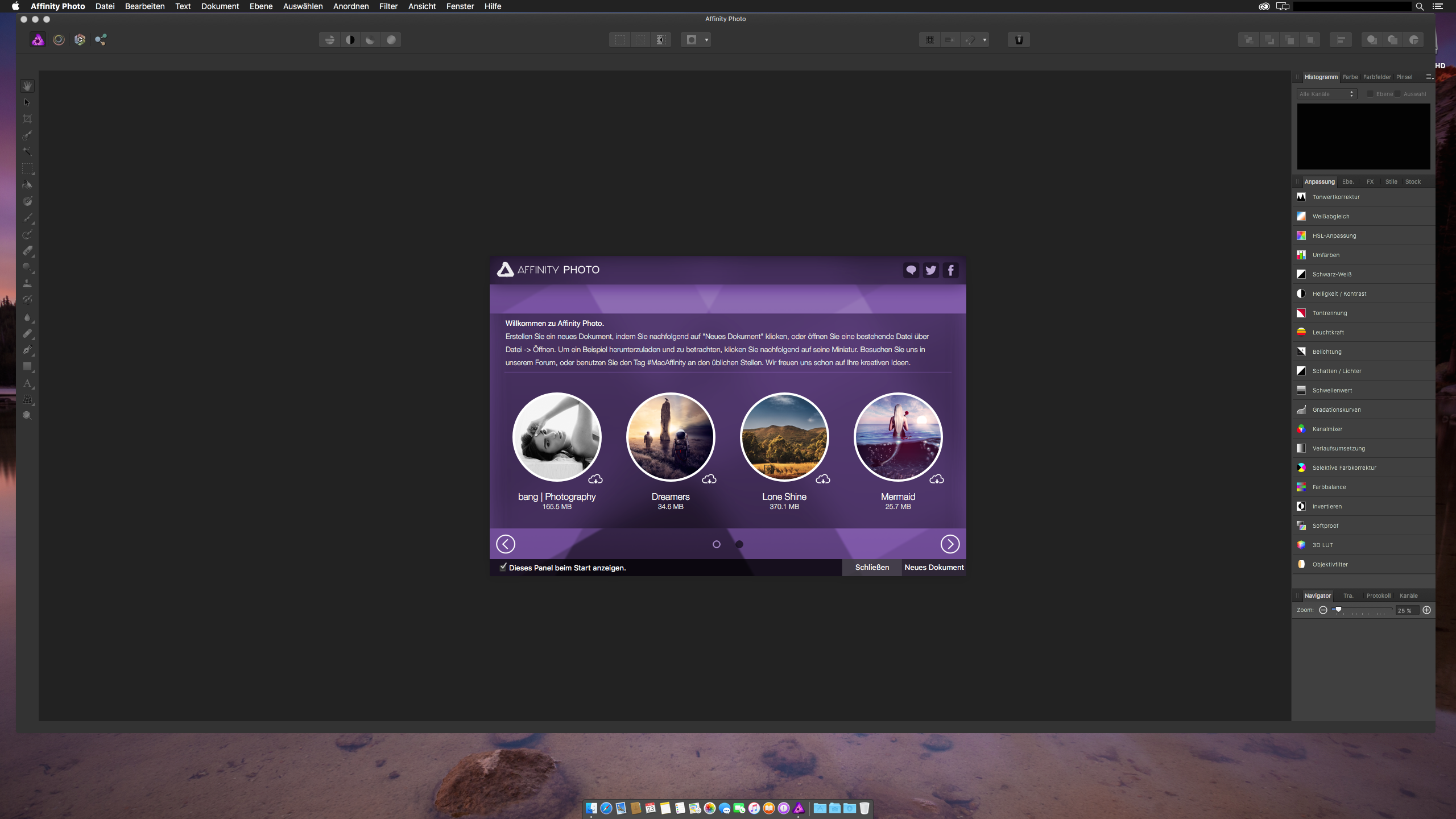
Task: Open the Twitter icon in welcome panel
Action: tap(930, 270)
